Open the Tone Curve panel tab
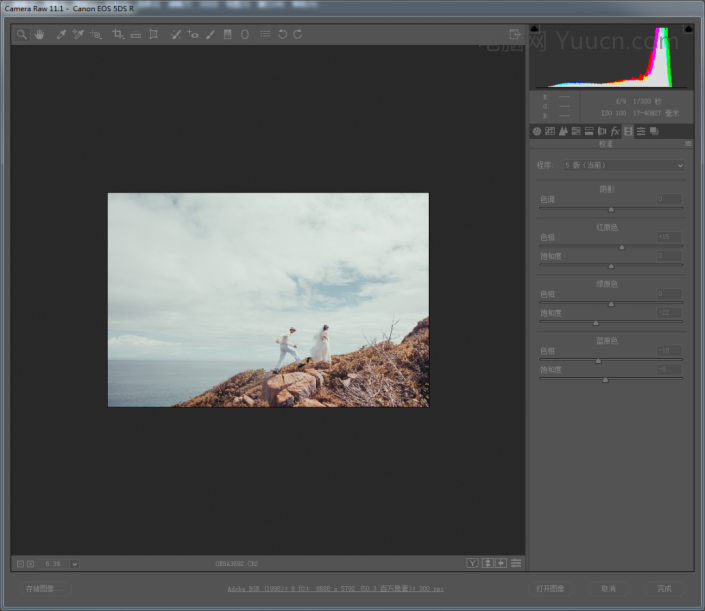 pos(550,131)
